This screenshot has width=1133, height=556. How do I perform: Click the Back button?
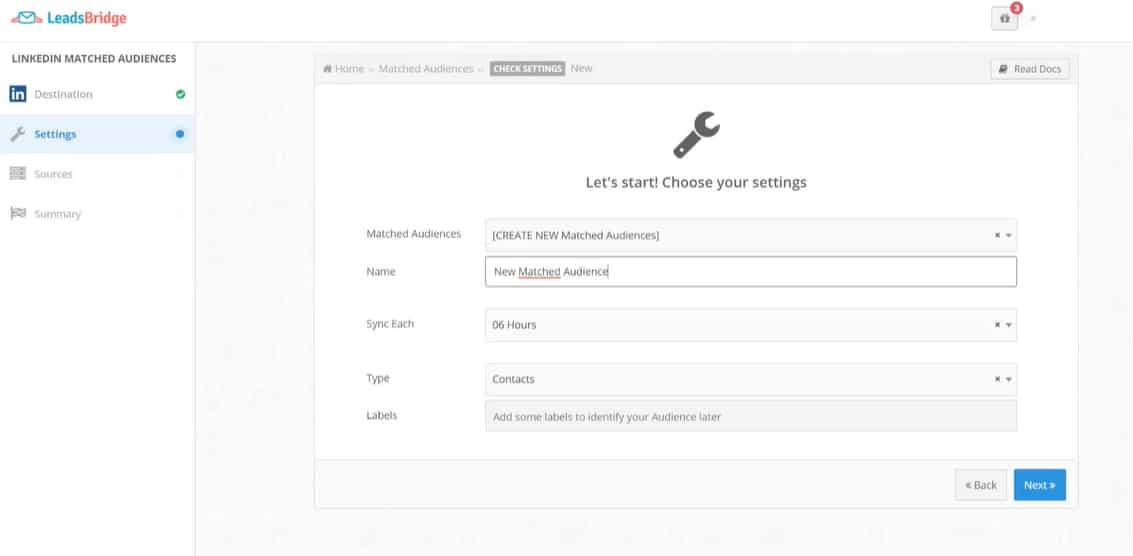981,485
